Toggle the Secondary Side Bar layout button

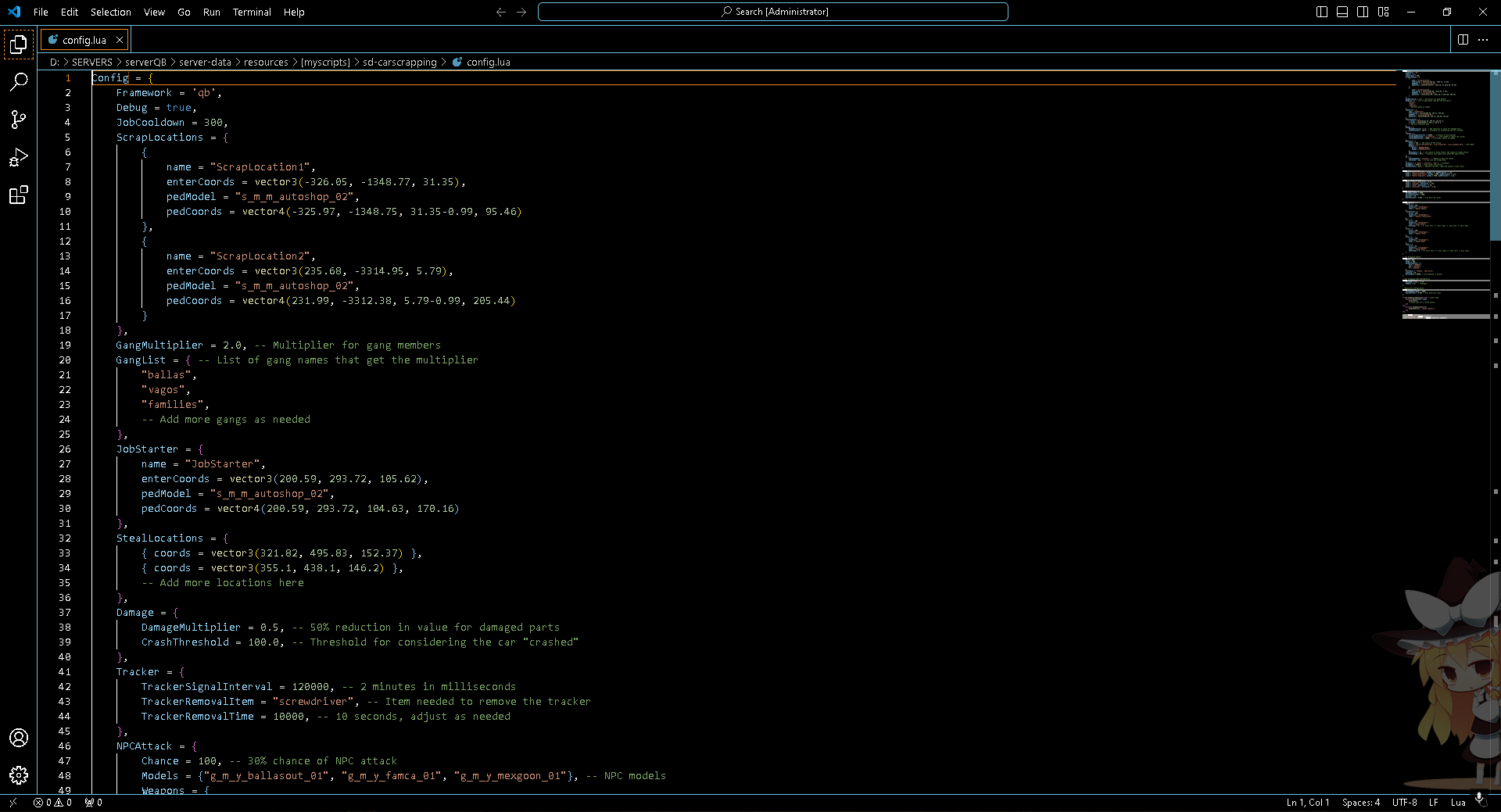tap(1363, 12)
